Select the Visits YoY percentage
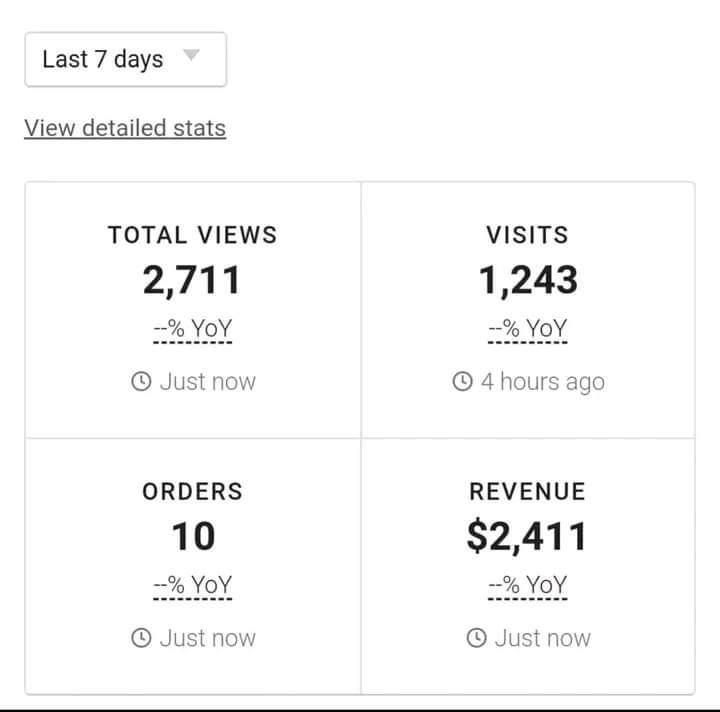The image size is (720, 712). 527,329
